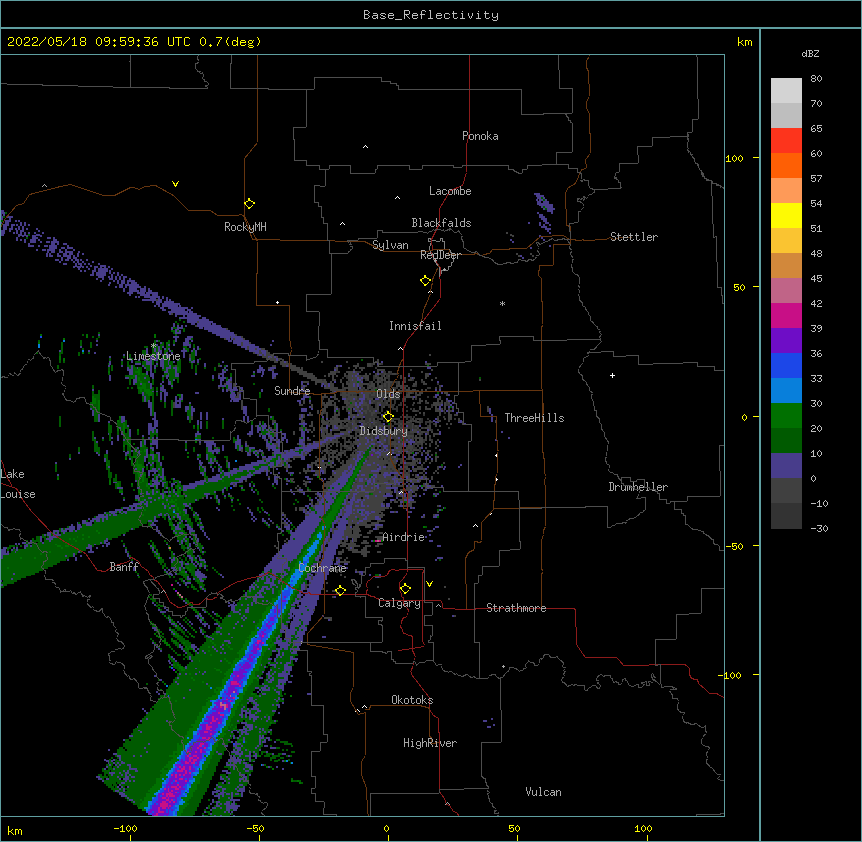Select the bright yellow 51–54 dBZ swatch
Screen dimensions: 862x842
point(786,215)
